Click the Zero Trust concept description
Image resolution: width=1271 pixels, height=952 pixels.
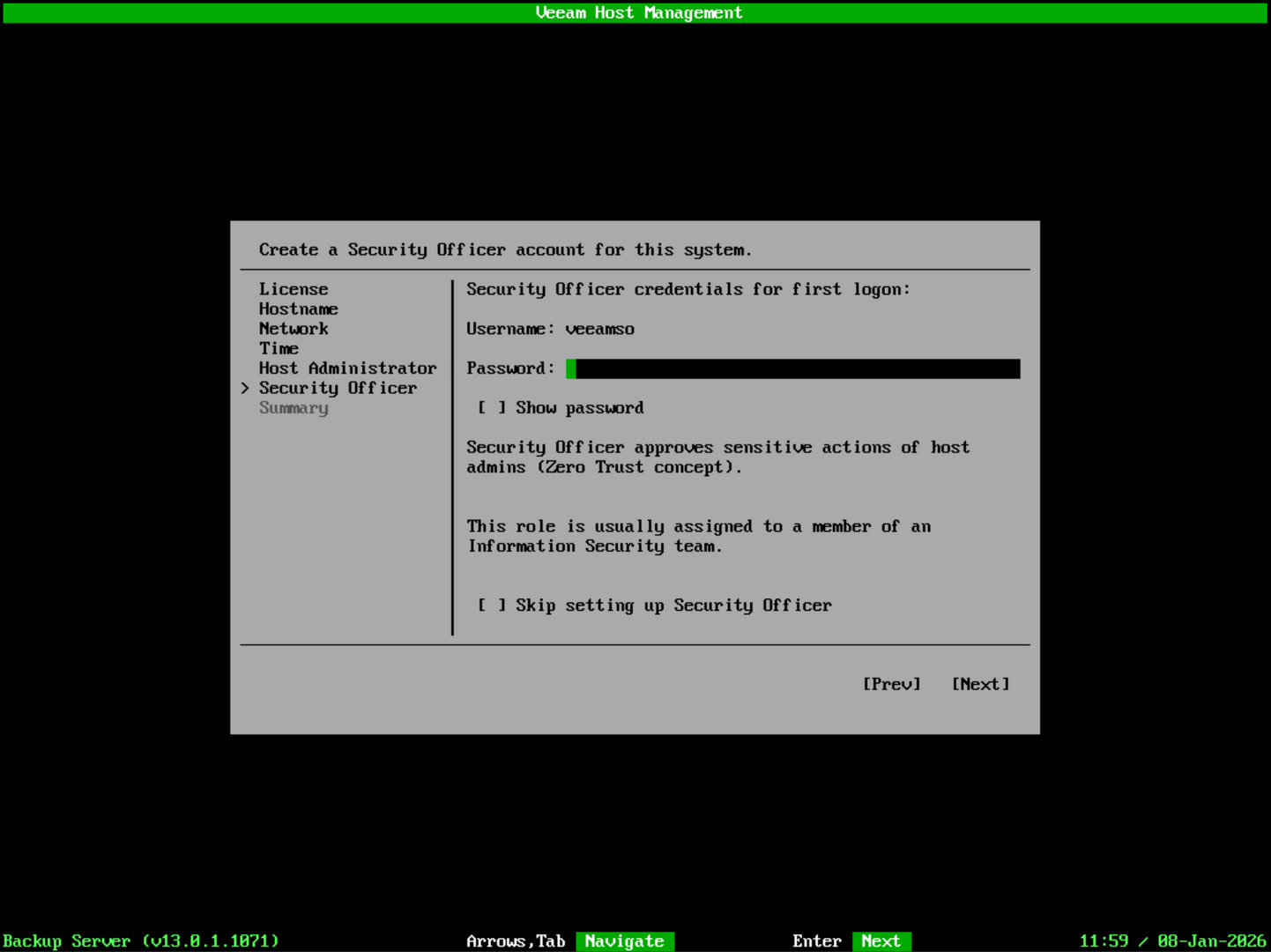tap(718, 457)
